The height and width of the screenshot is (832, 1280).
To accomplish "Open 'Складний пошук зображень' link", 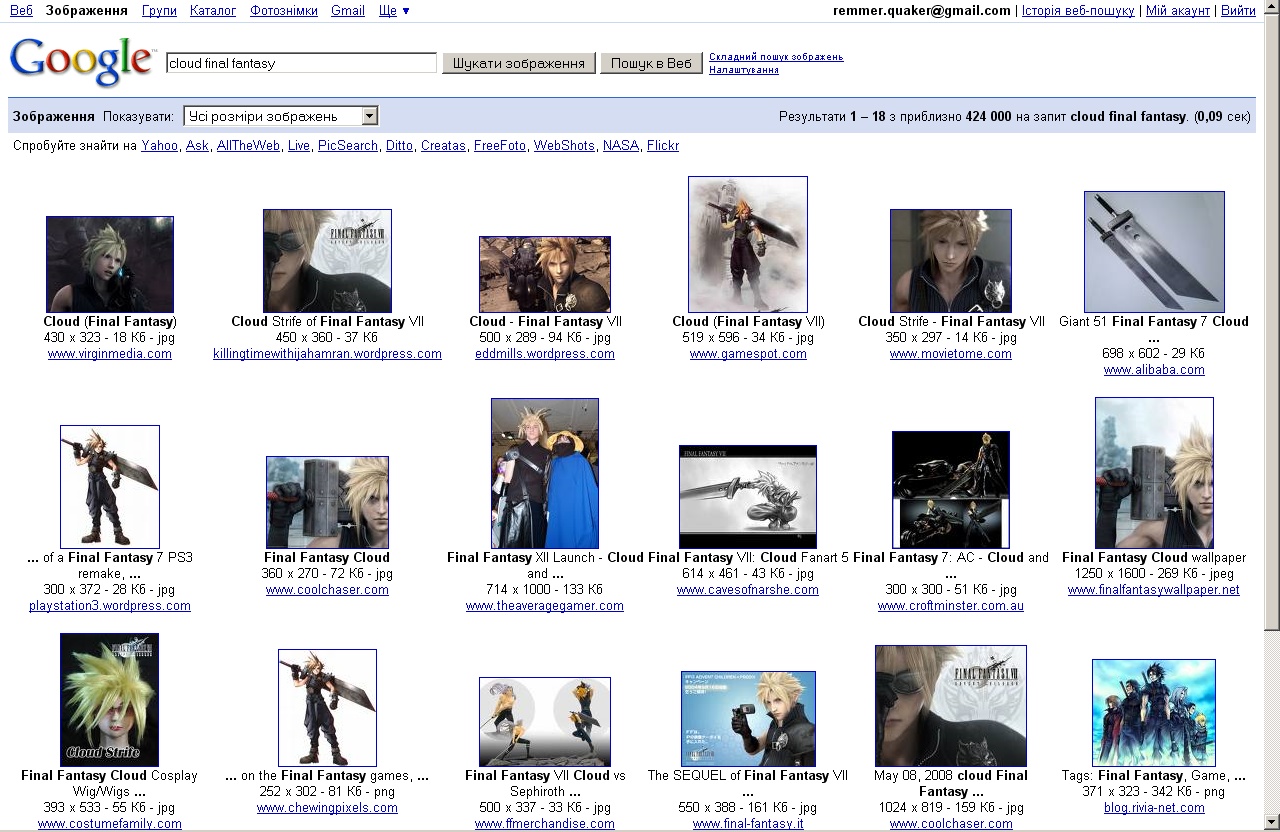I will pos(776,57).
